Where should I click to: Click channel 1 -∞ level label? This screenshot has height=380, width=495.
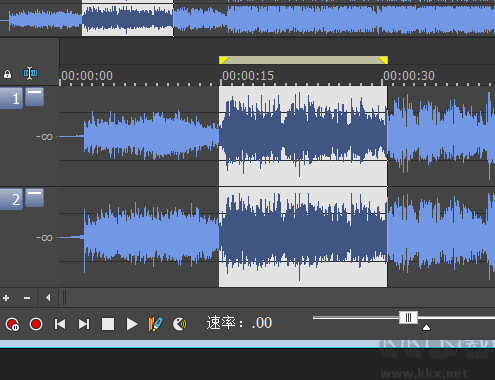click(x=44, y=137)
